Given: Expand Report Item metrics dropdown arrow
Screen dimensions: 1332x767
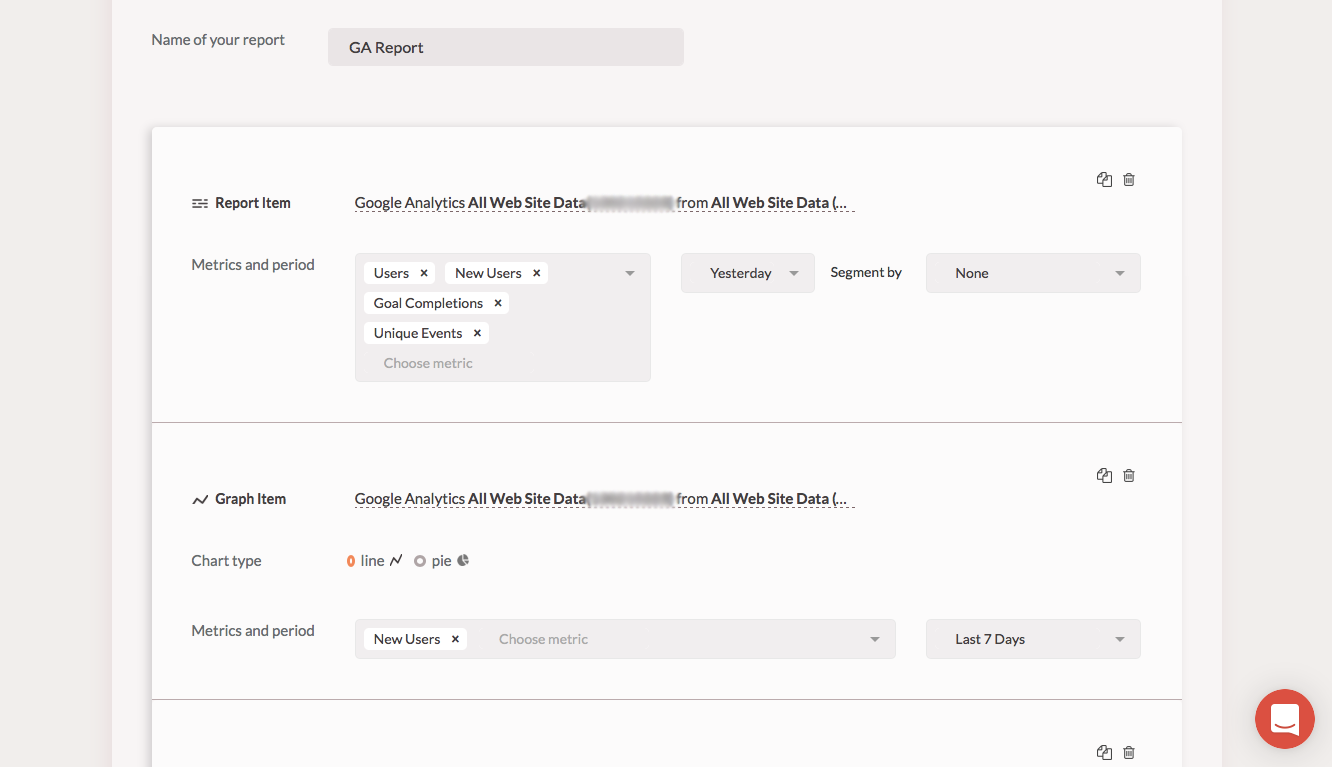Looking at the screenshot, I should tap(630, 273).
